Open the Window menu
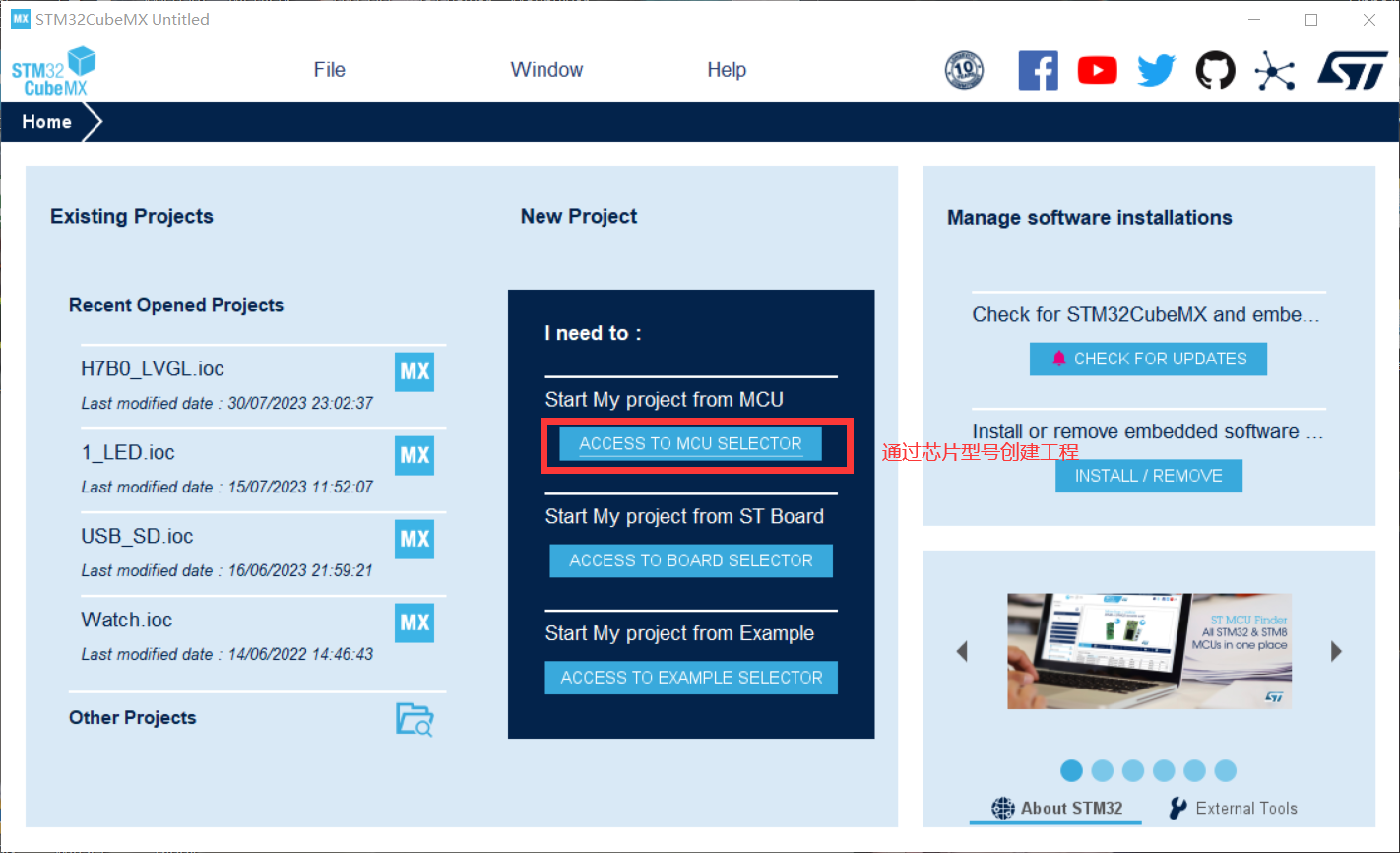Image resolution: width=1400 pixels, height=853 pixels. coord(546,70)
